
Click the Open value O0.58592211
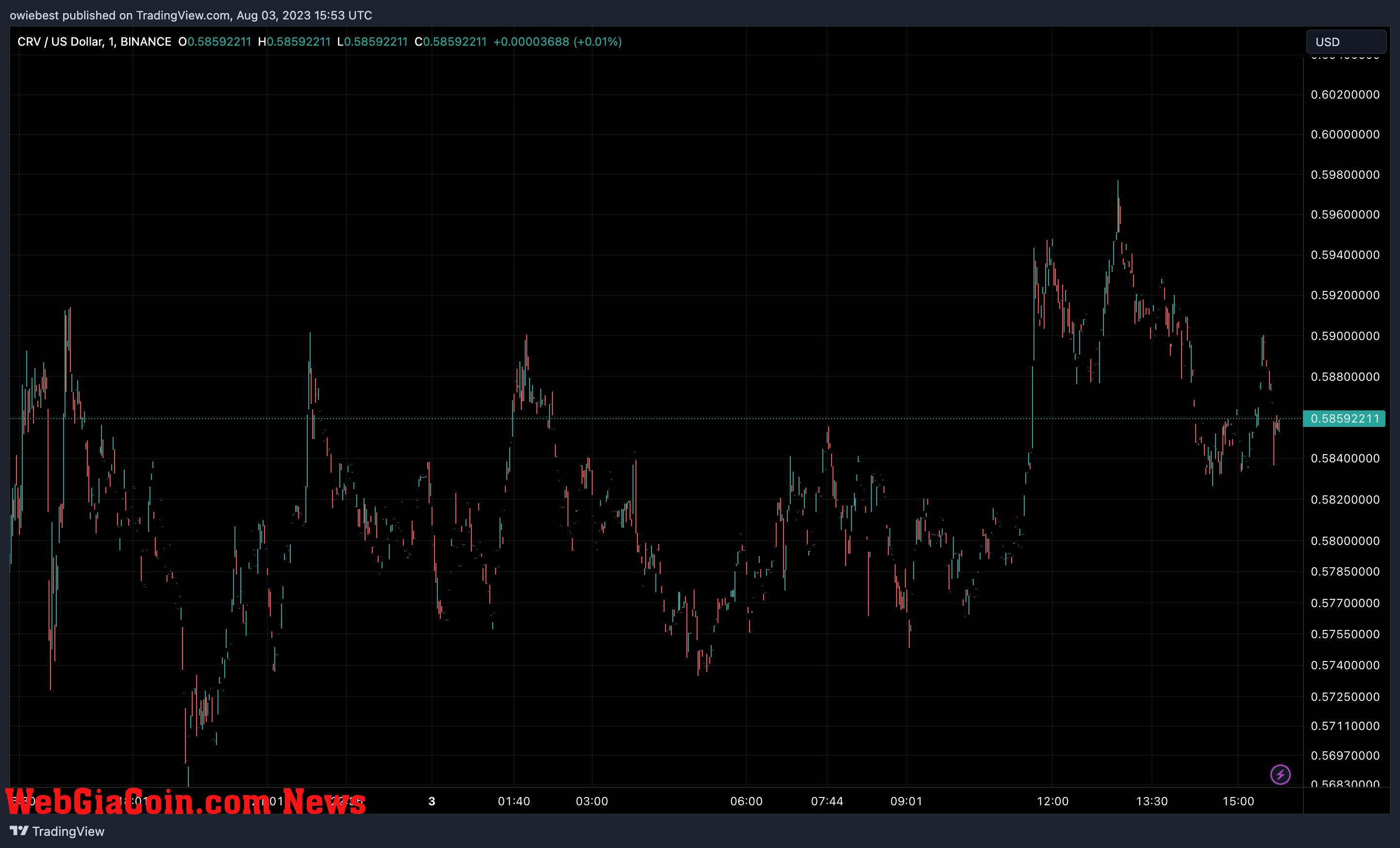click(x=215, y=41)
